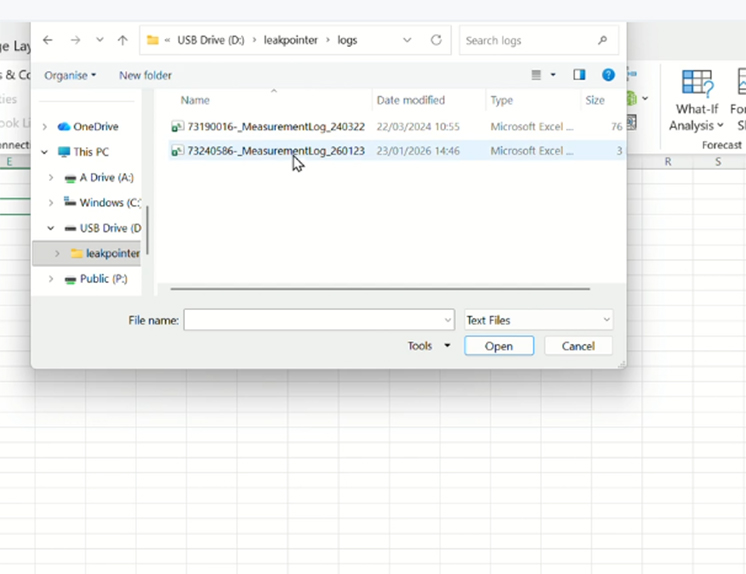The height and width of the screenshot is (574, 746).
Task: Click 23/01/2026 14:46 date entry
Action: click(x=418, y=151)
